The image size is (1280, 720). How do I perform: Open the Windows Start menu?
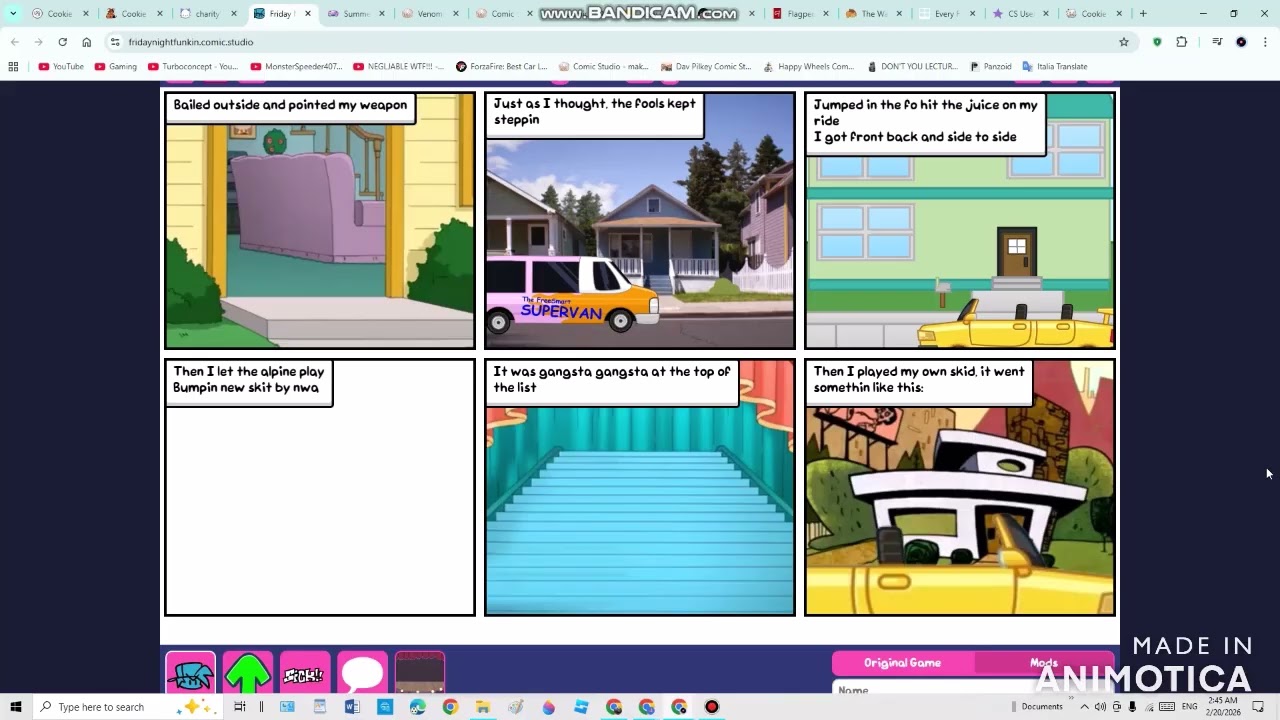click(x=15, y=707)
